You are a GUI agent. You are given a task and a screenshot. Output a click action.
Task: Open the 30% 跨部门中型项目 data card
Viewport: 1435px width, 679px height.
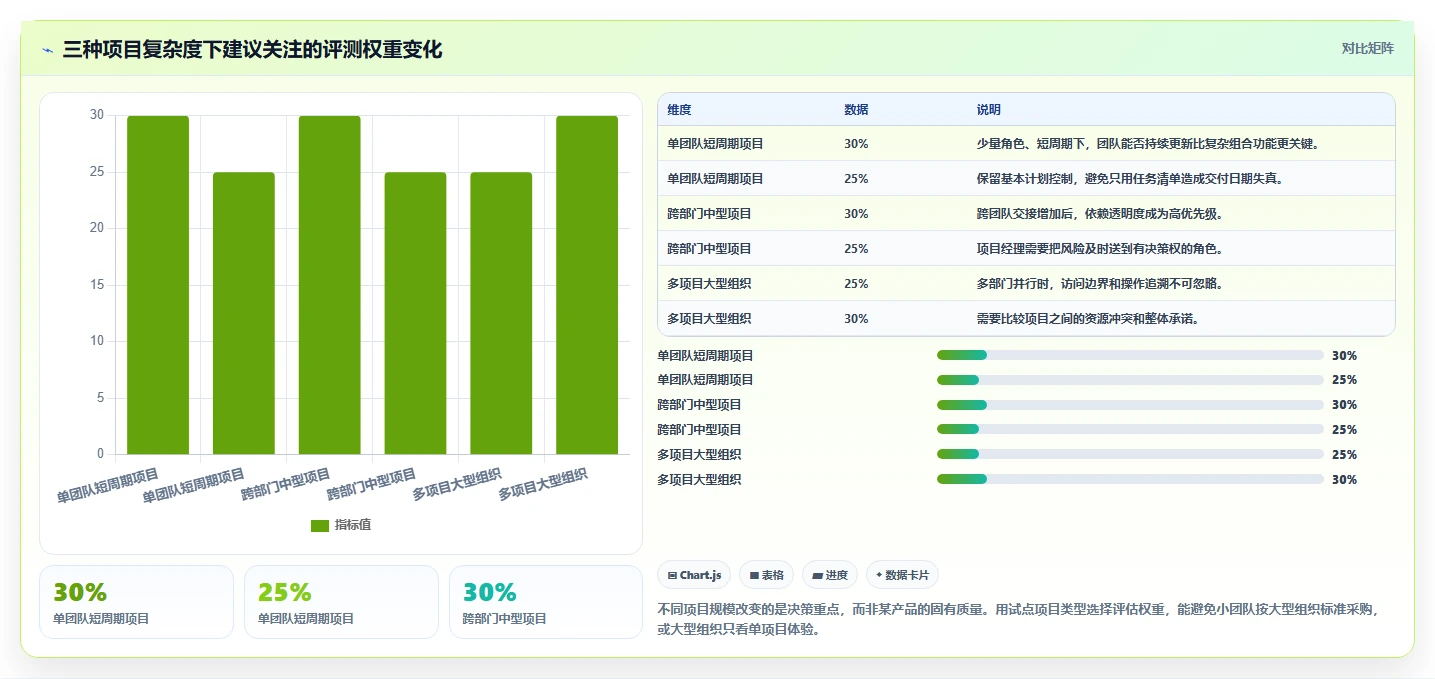(x=546, y=602)
